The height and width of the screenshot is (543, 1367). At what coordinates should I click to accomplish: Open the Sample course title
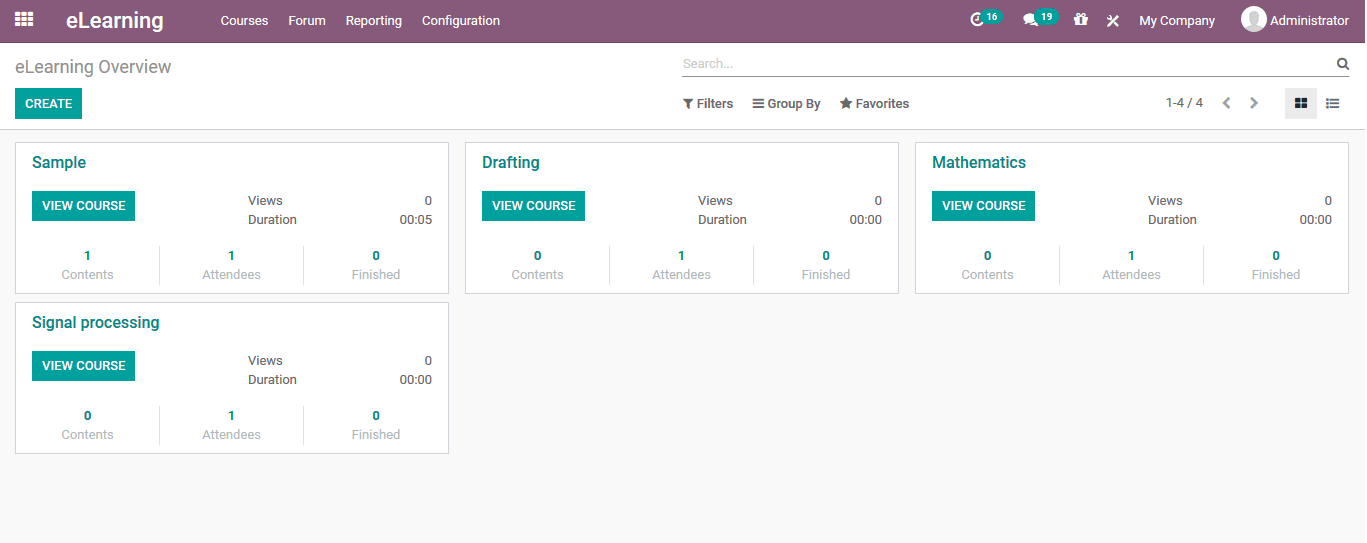59,163
